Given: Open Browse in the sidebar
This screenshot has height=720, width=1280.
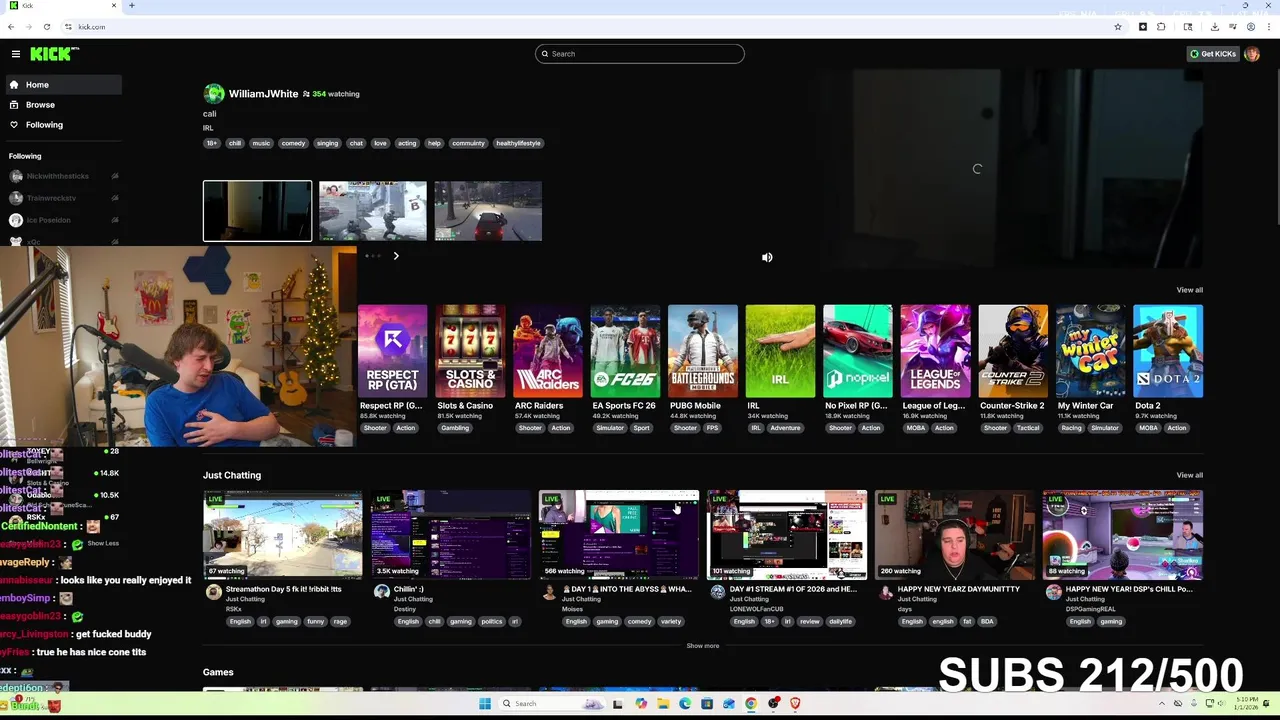Looking at the screenshot, I should (64, 105).
